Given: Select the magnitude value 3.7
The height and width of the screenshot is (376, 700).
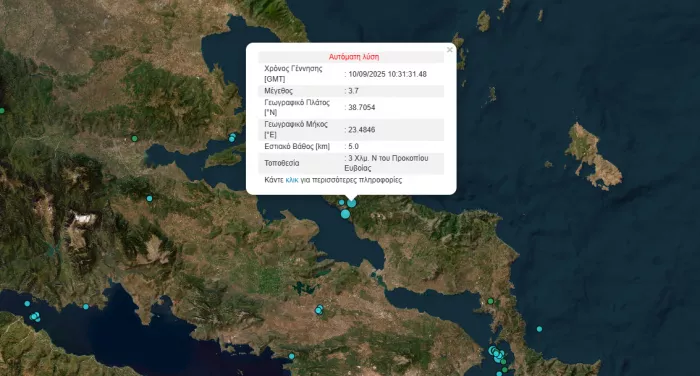Looking at the screenshot, I should (353, 91).
